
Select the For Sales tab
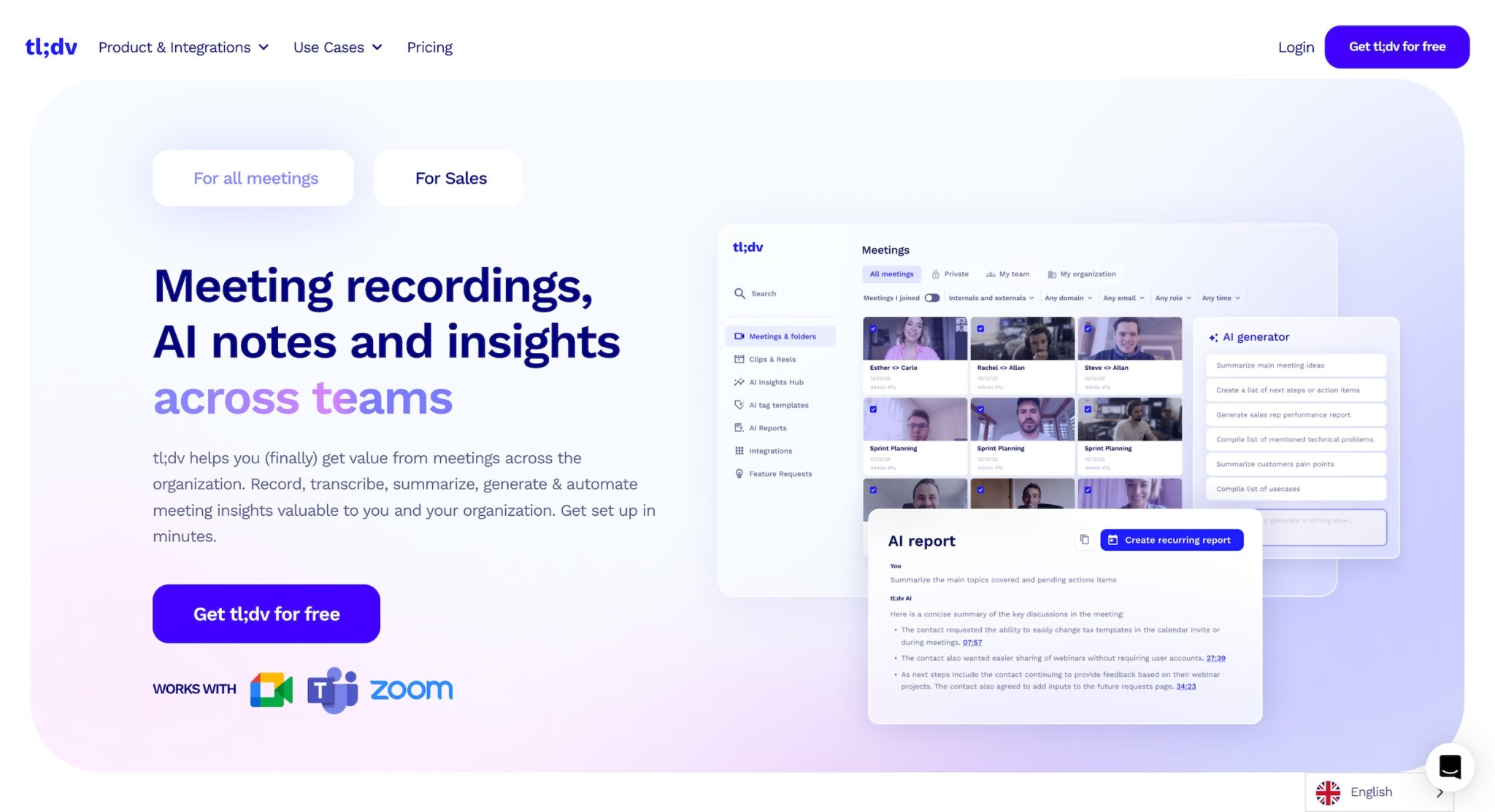click(x=451, y=177)
